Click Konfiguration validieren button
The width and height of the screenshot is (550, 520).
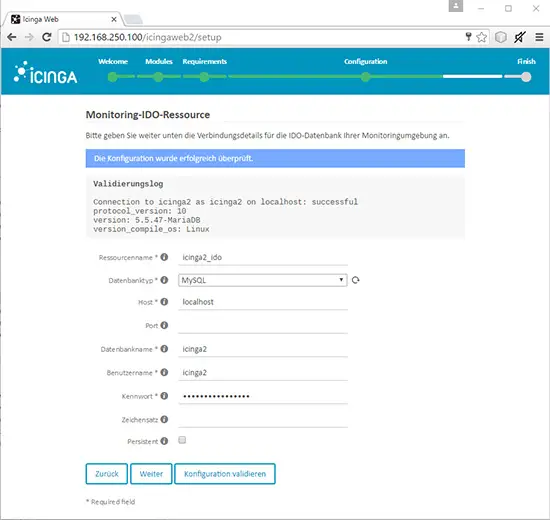225,474
